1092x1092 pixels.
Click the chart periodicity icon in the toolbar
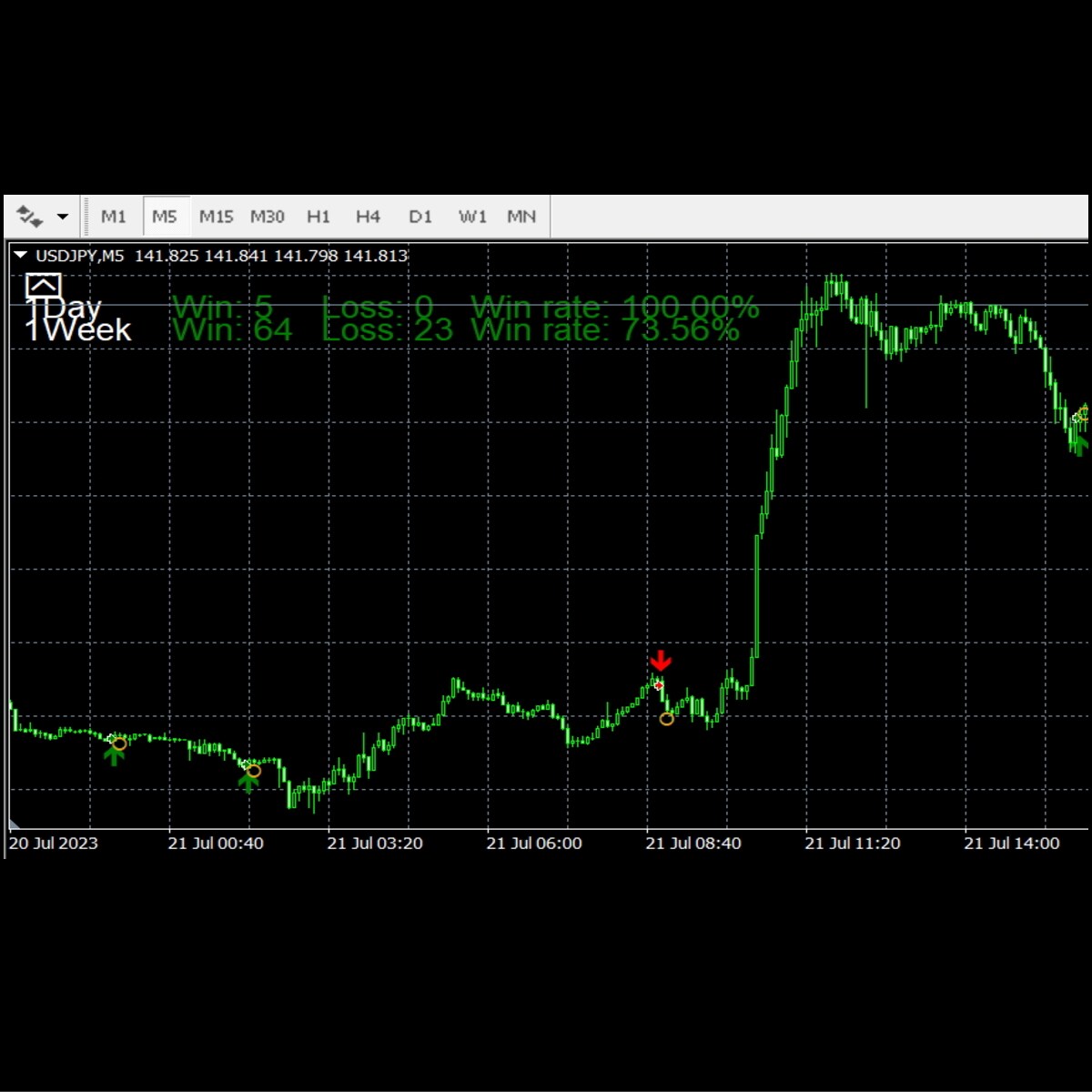pos(30,217)
